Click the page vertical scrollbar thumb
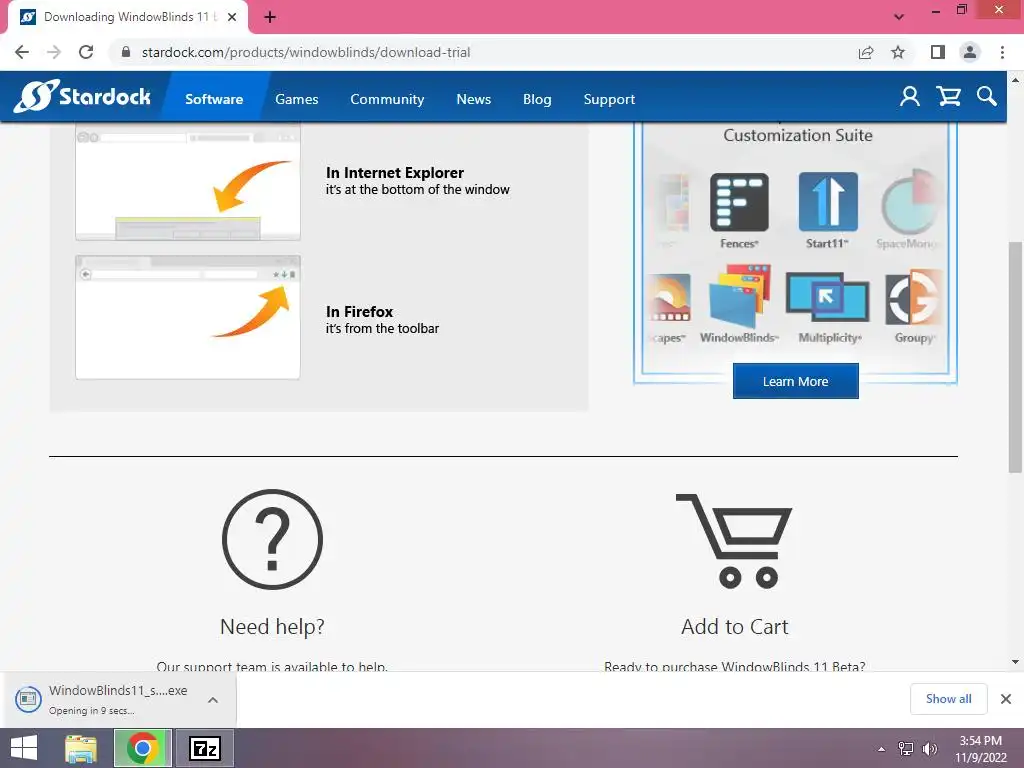 1015,357
